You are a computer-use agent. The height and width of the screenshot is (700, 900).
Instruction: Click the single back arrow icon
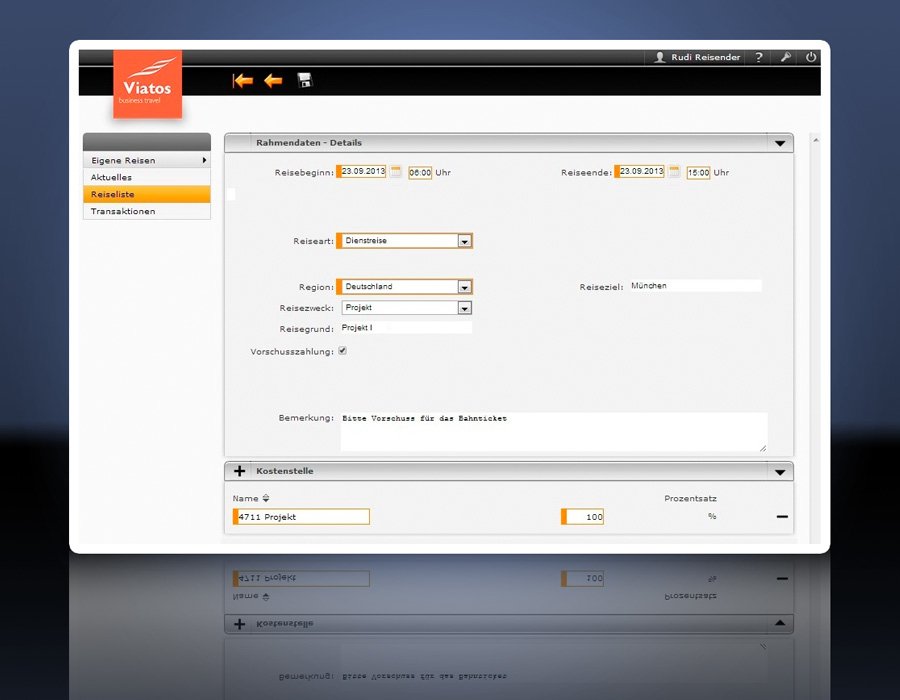pos(273,81)
